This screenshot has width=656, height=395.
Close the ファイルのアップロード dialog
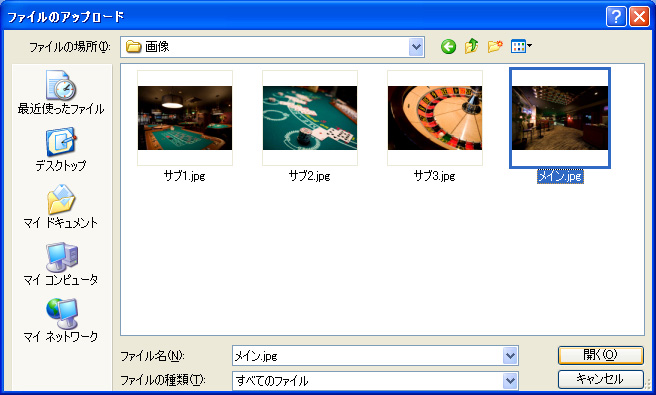pyautogui.click(x=639, y=17)
